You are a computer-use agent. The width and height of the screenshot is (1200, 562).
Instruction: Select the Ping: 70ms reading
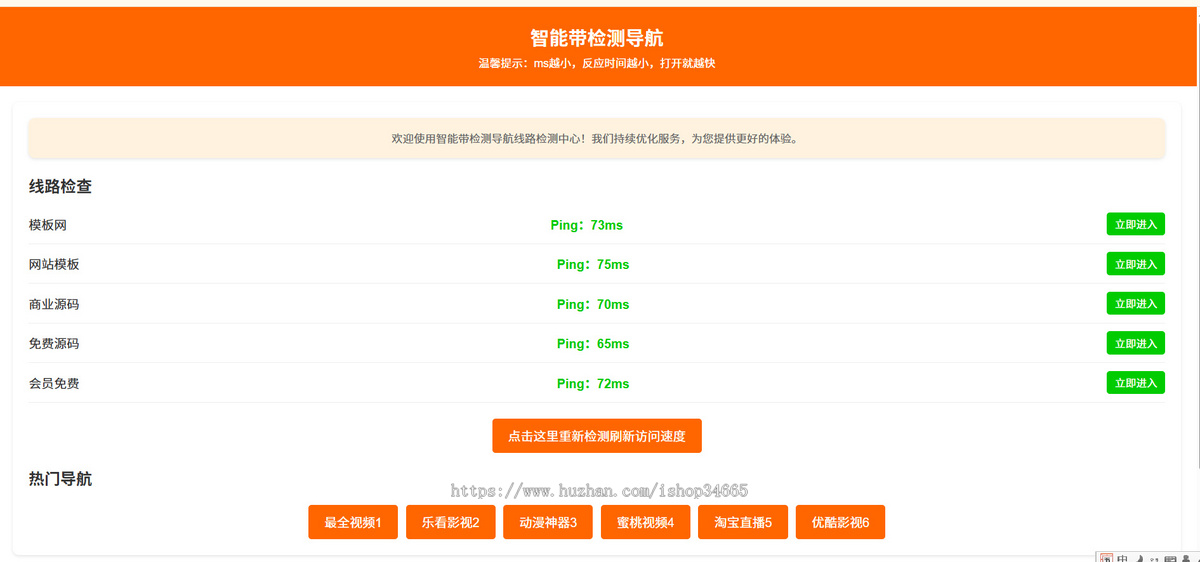[593, 304]
